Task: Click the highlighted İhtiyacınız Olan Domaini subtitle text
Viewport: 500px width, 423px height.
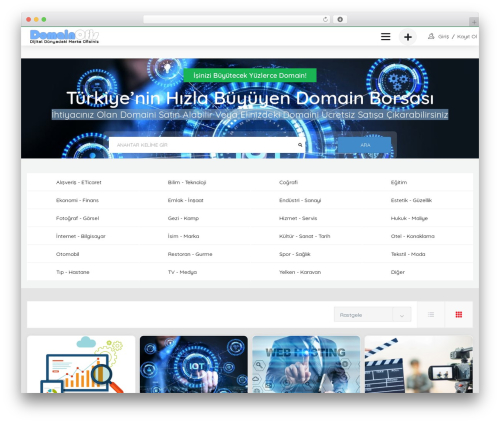Action: click(250, 115)
